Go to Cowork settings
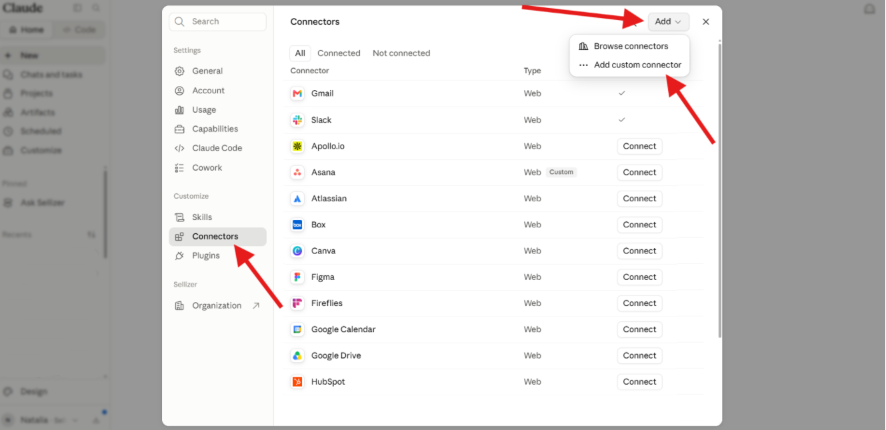The height and width of the screenshot is (430, 886). click(x=218, y=168)
